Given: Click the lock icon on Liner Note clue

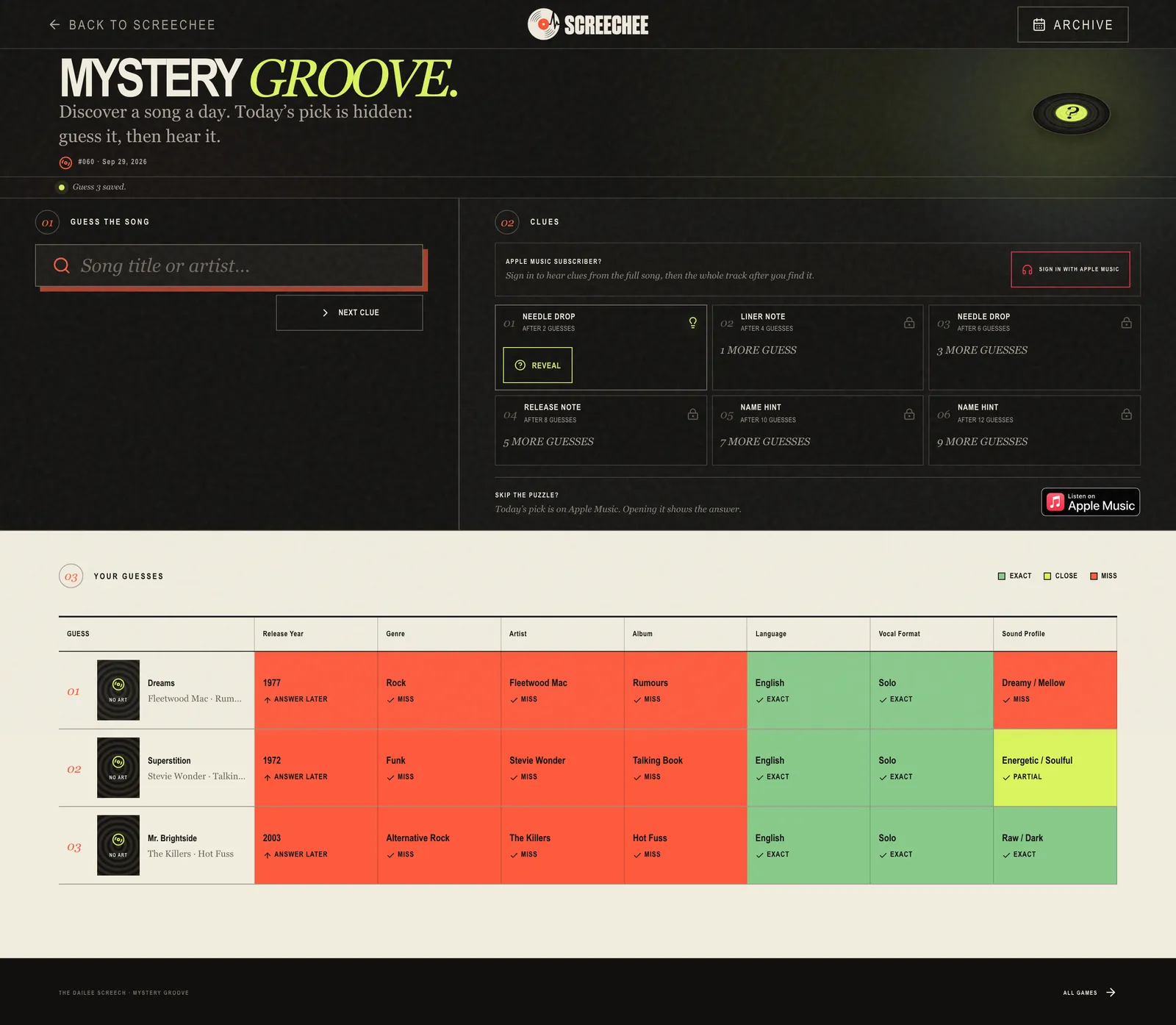Looking at the screenshot, I should (909, 323).
